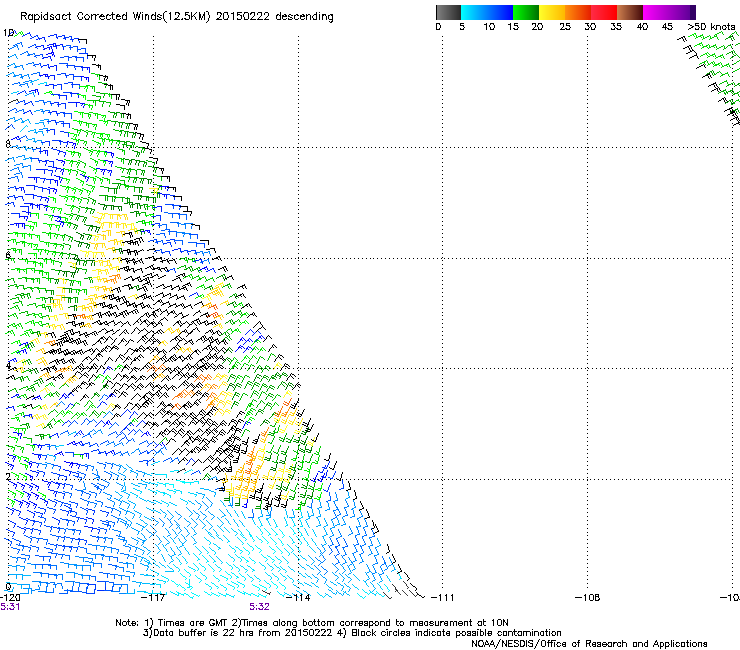Select the '-108' longitude axis label
740x650 pixels.
tap(588, 598)
